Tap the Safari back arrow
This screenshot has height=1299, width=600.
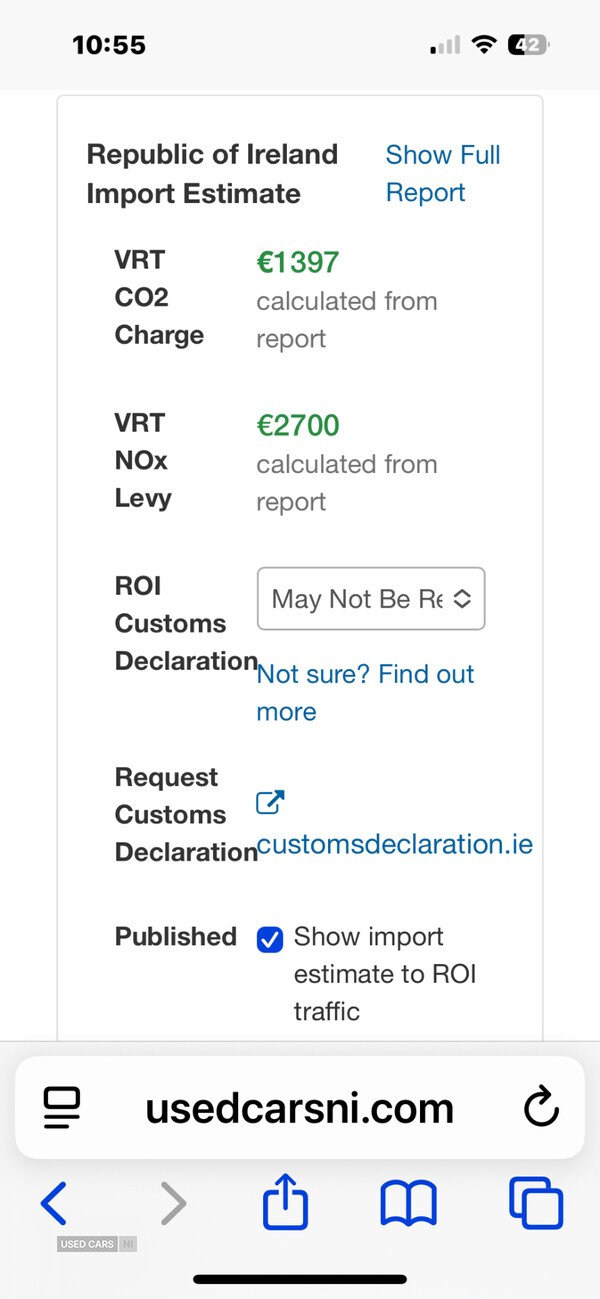point(54,1203)
